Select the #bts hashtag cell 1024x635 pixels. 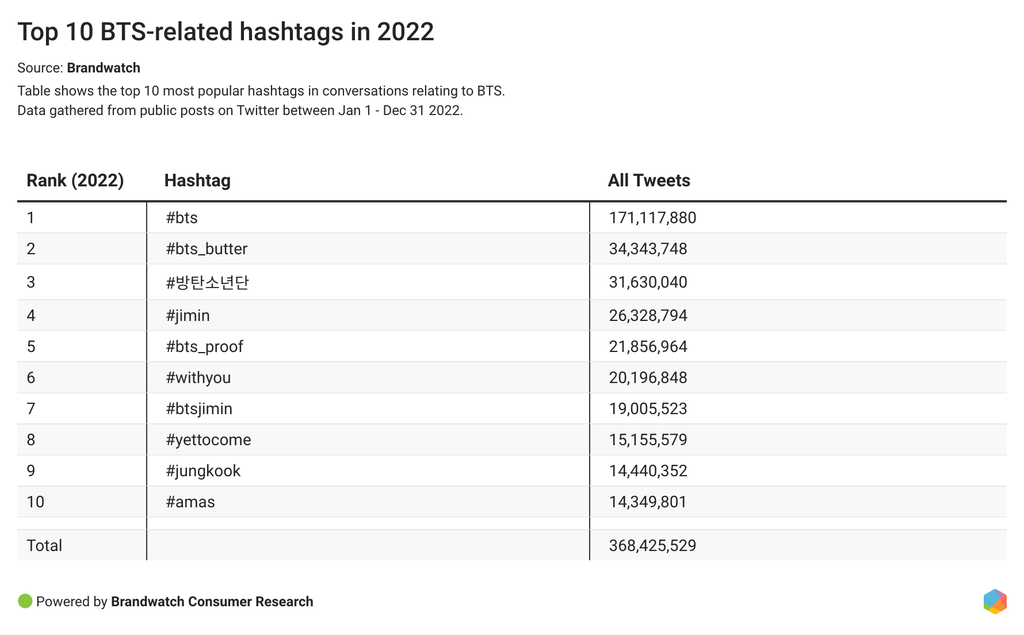pyautogui.click(x=182, y=218)
